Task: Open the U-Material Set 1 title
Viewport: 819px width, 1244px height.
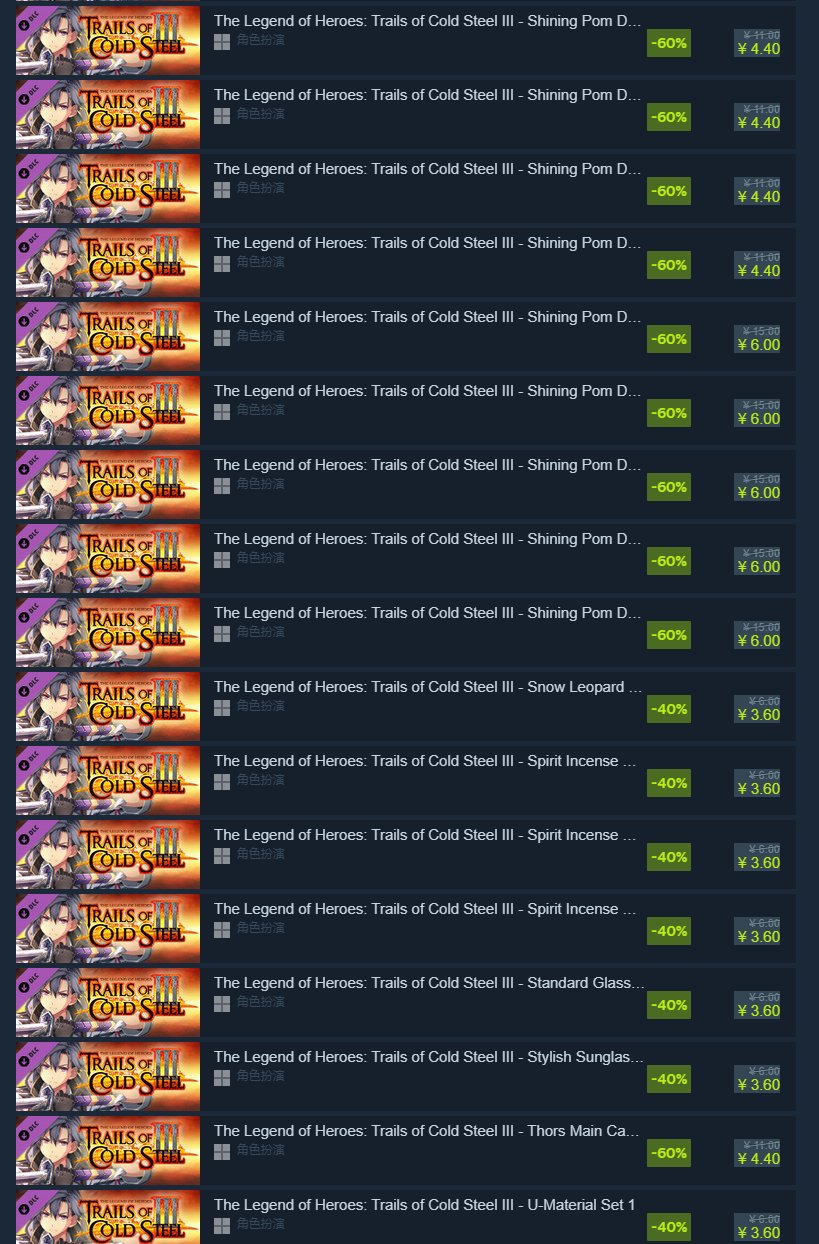Action: coord(424,1205)
